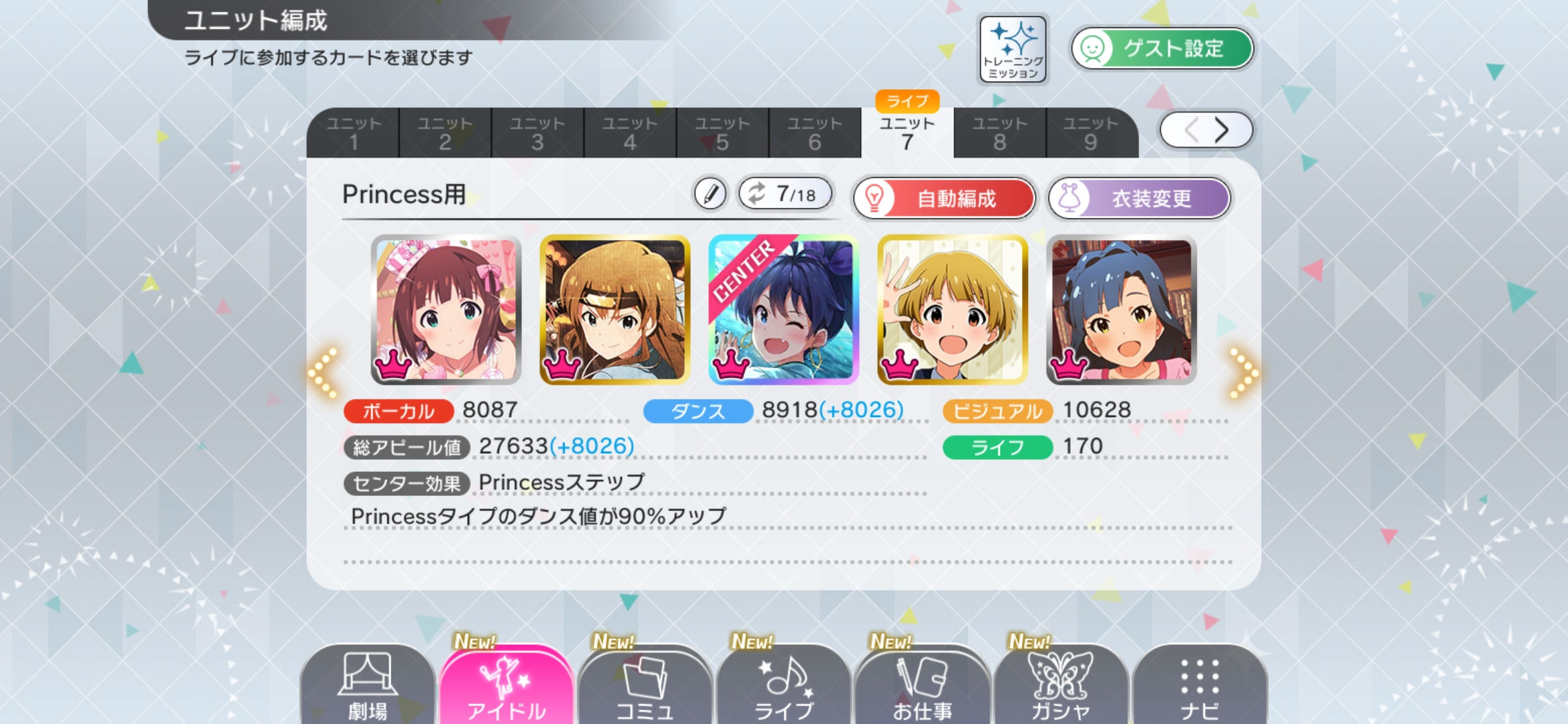The width and height of the screenshot is (1568, 724).
Task: Click the 衣装変更 costume change button
Action: click(x=1140, y=198)
